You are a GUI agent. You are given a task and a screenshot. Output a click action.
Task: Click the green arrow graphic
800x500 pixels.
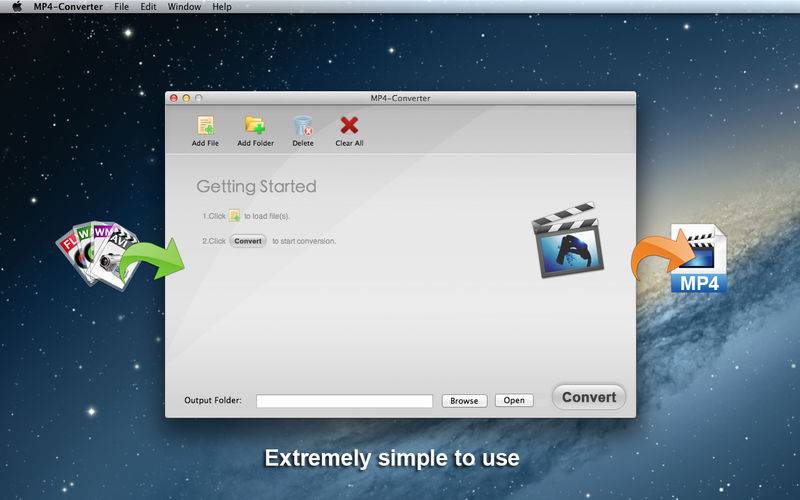(x=152, y=261)
